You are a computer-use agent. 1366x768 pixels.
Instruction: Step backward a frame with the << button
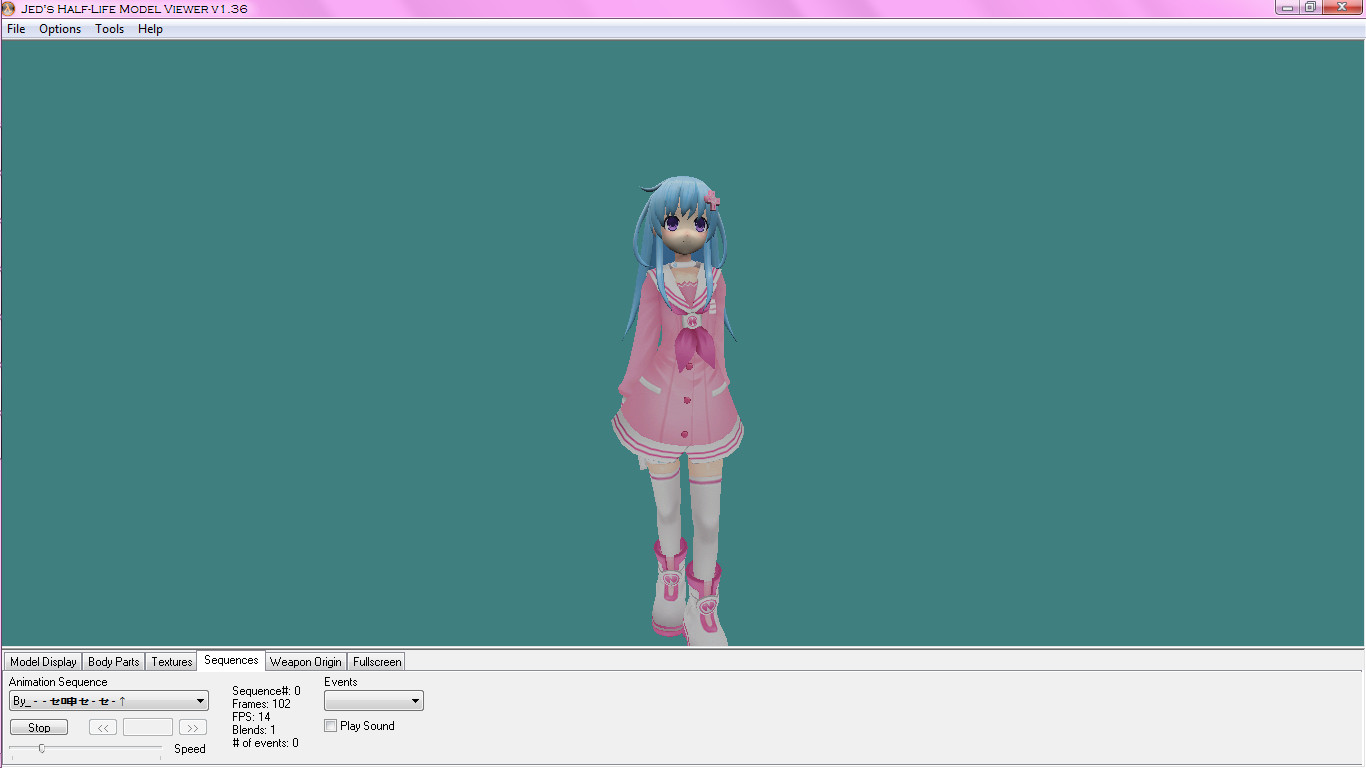pyautogui.click(x=102, y=727)
